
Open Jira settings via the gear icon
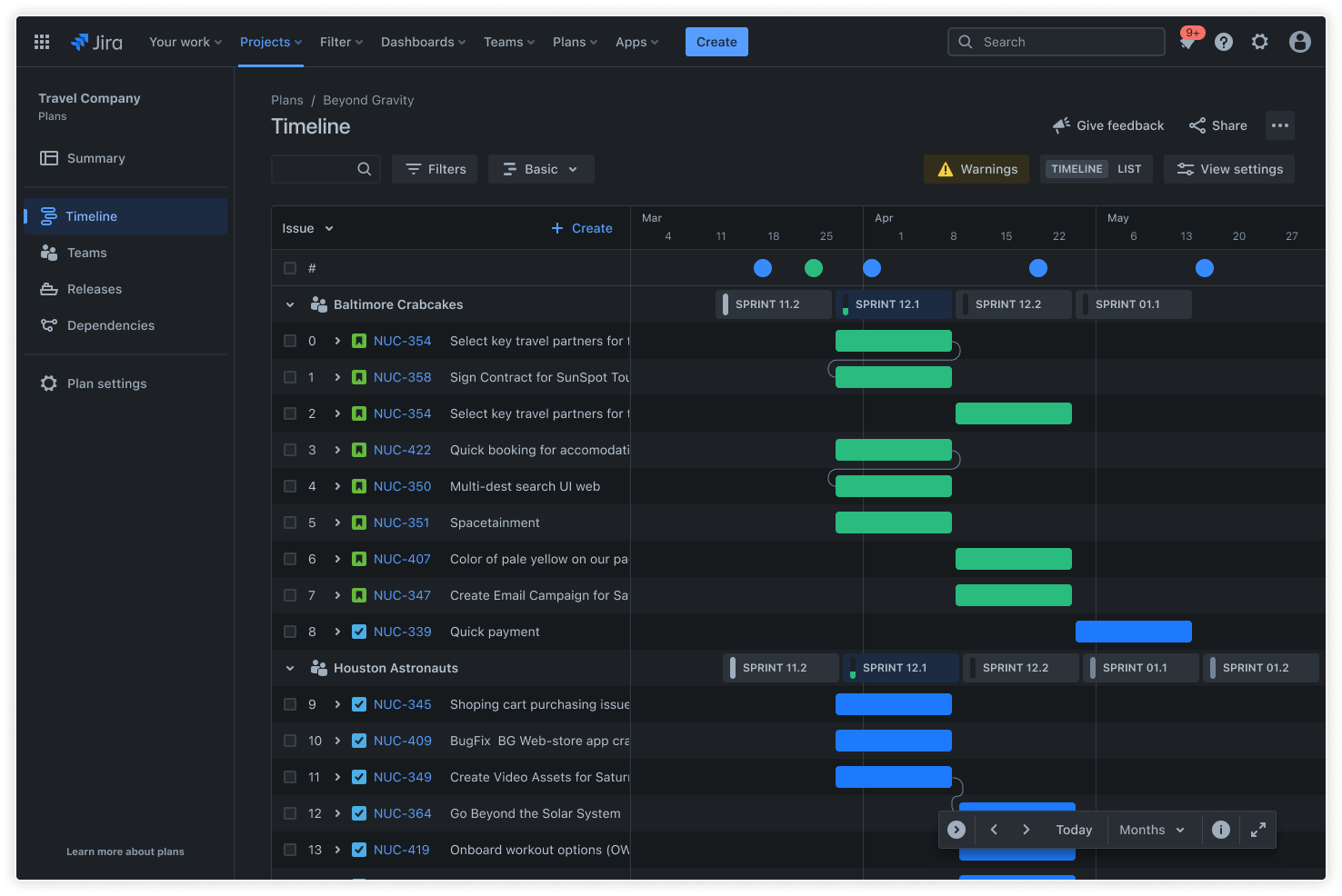[1259, 41]
